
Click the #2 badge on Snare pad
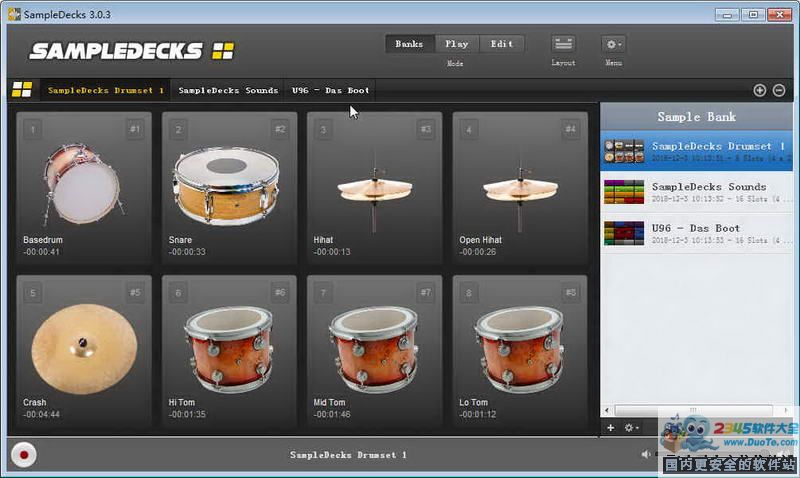[x=280, y=129]
